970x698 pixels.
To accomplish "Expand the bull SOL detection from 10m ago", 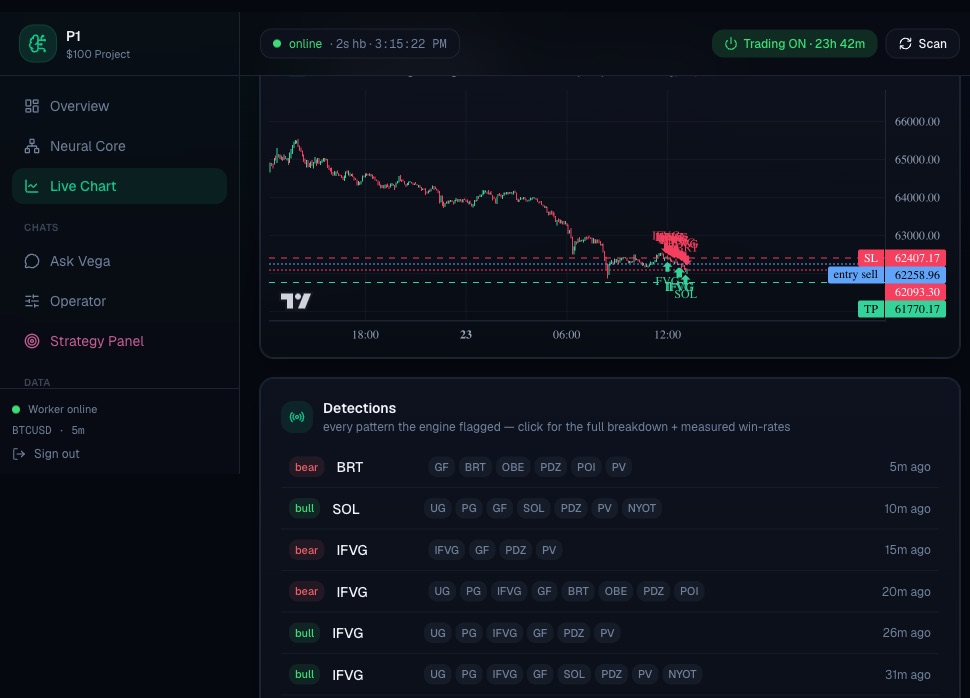I will click(609, 509).
